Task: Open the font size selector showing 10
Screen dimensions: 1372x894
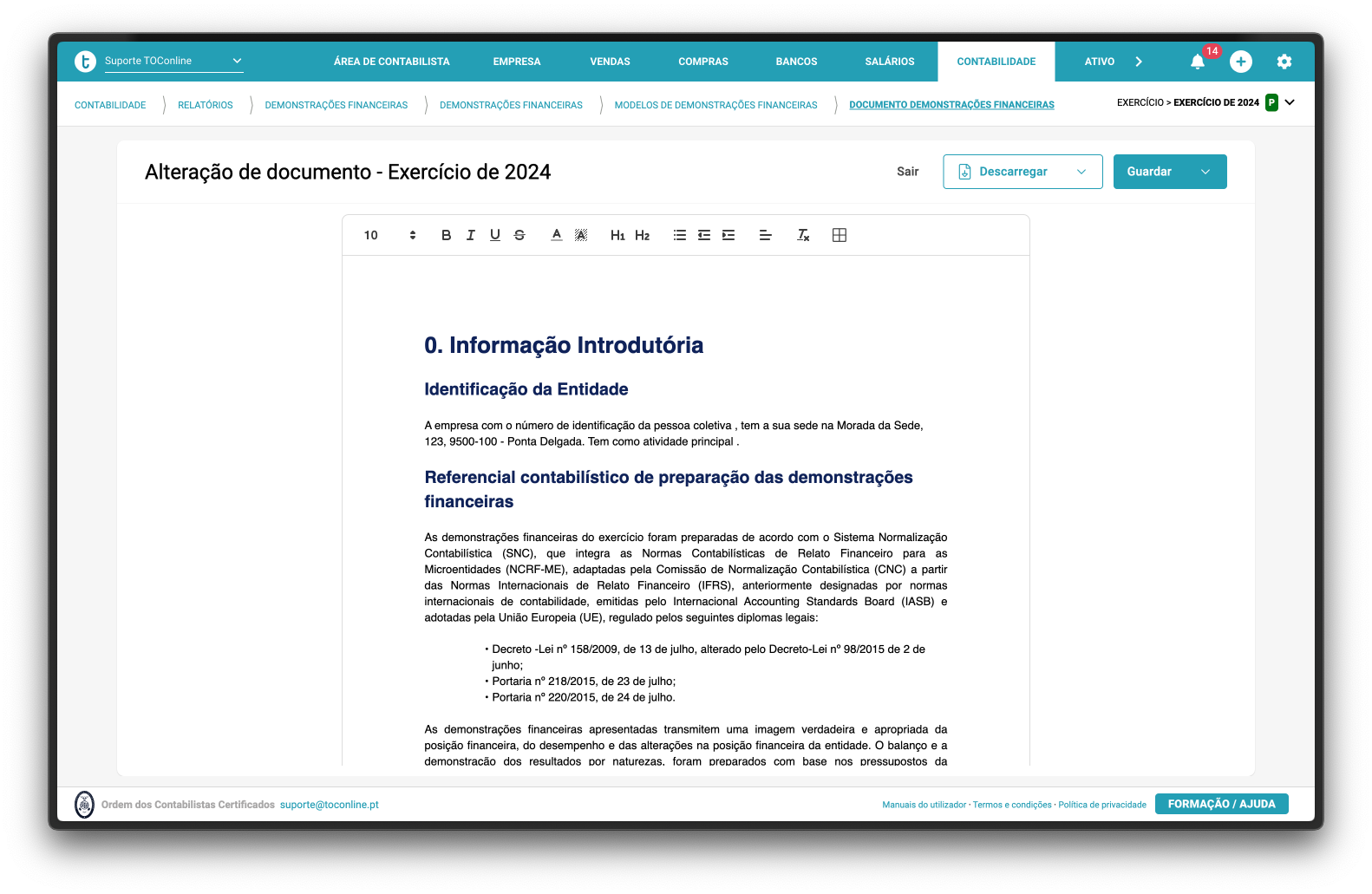Action: coord(389,235)
